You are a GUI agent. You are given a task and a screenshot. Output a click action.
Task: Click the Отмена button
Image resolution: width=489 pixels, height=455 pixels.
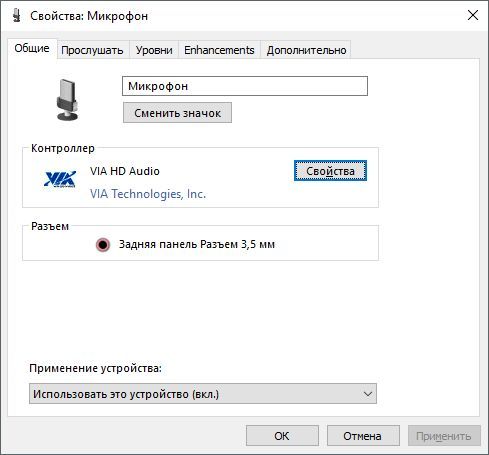(x=363, y=436)
